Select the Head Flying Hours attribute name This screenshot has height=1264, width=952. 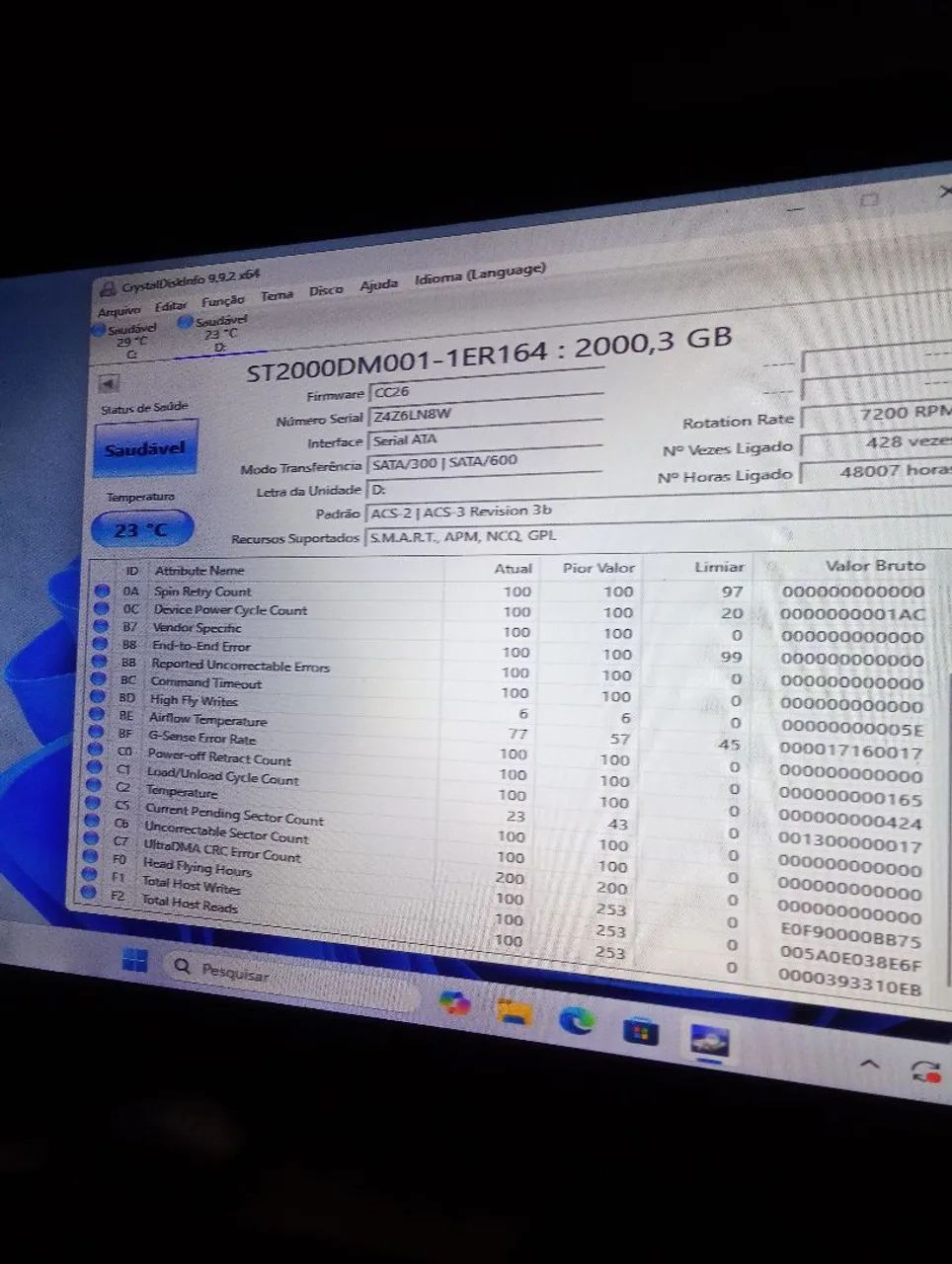tap(198, 867)
